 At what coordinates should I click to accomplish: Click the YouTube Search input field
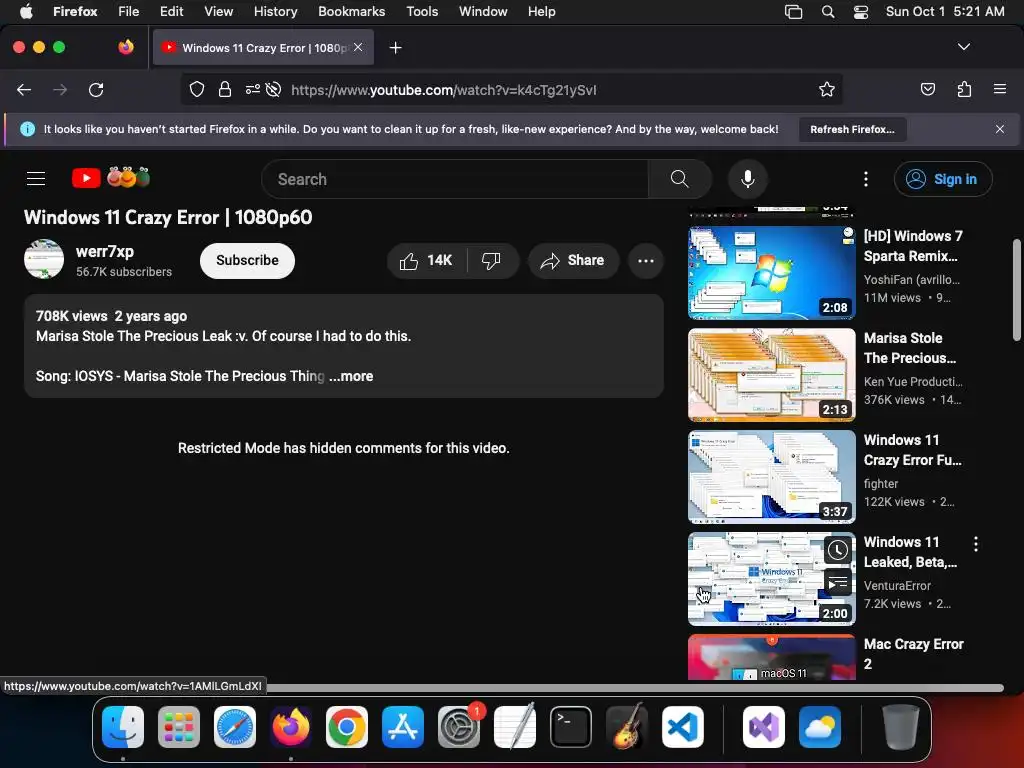point(455,179)
